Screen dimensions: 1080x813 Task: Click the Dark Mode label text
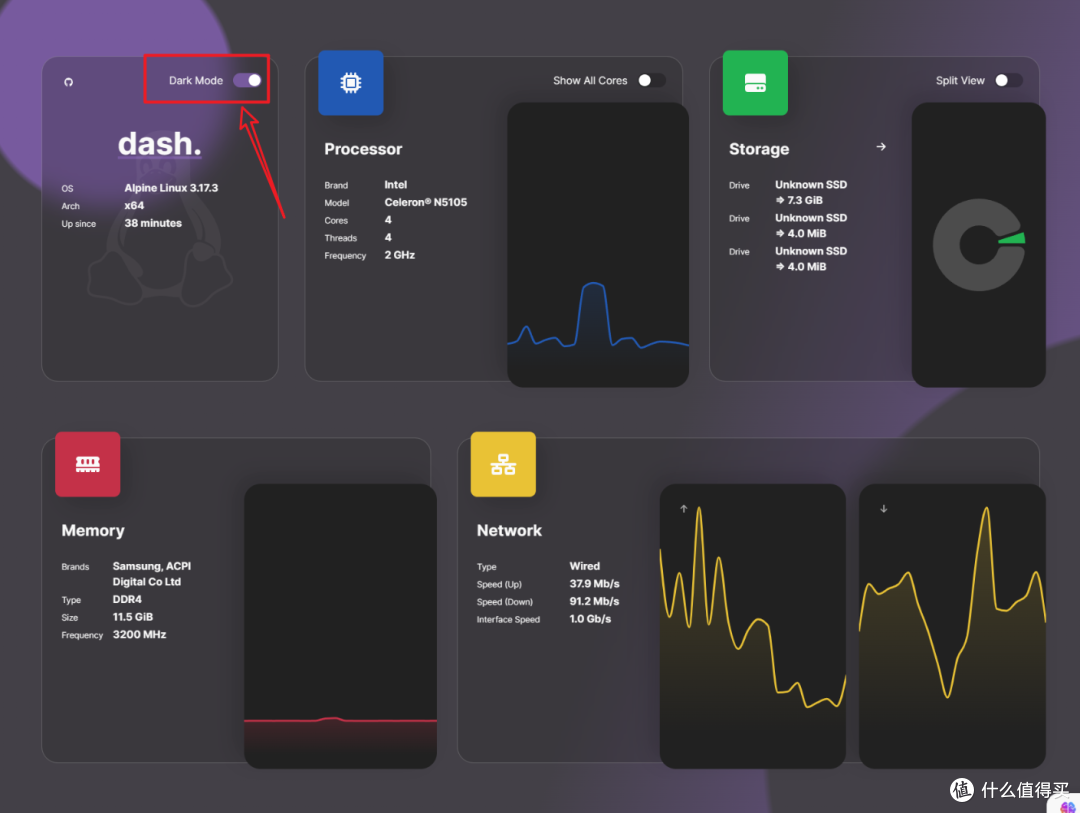(x=196, y=80)
